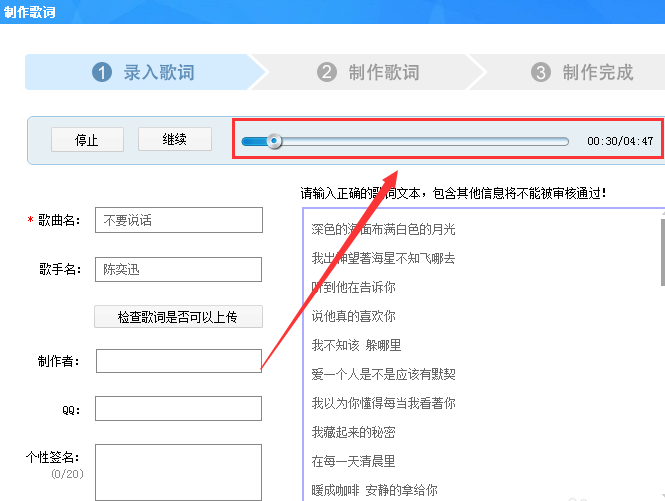
Task: Click lyric line 说他真的喜欢你 in the lyrics box
Action: 354,316
